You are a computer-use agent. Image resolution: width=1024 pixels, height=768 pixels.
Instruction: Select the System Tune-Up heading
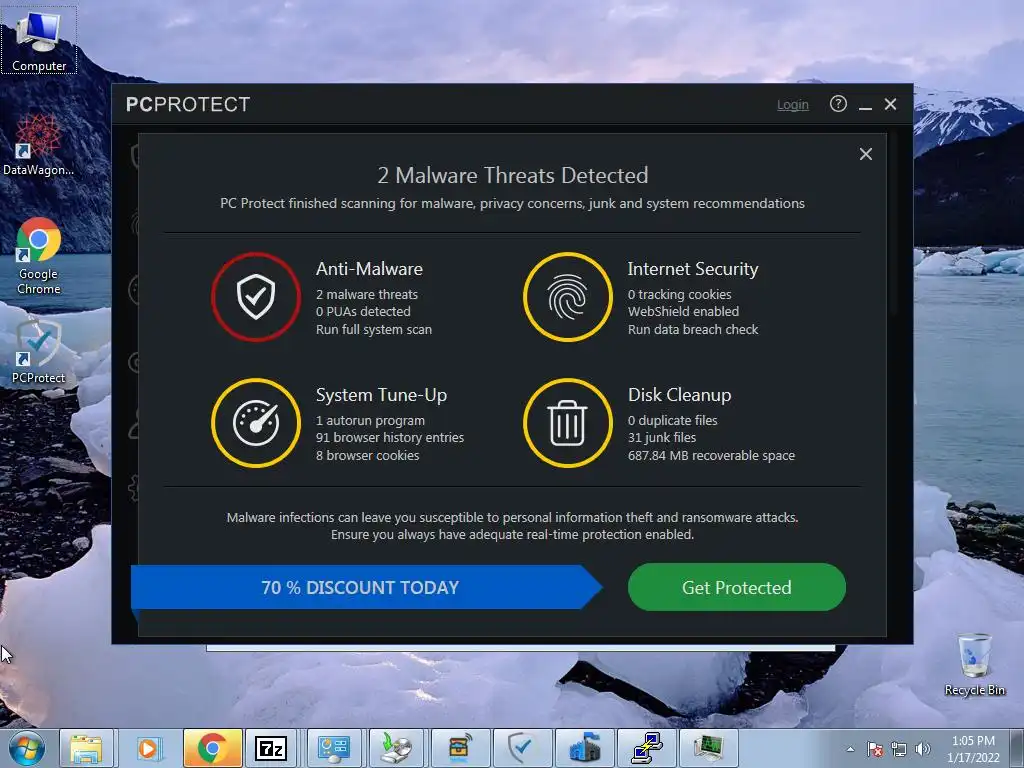pyautogui.click(x=381, y=395)
